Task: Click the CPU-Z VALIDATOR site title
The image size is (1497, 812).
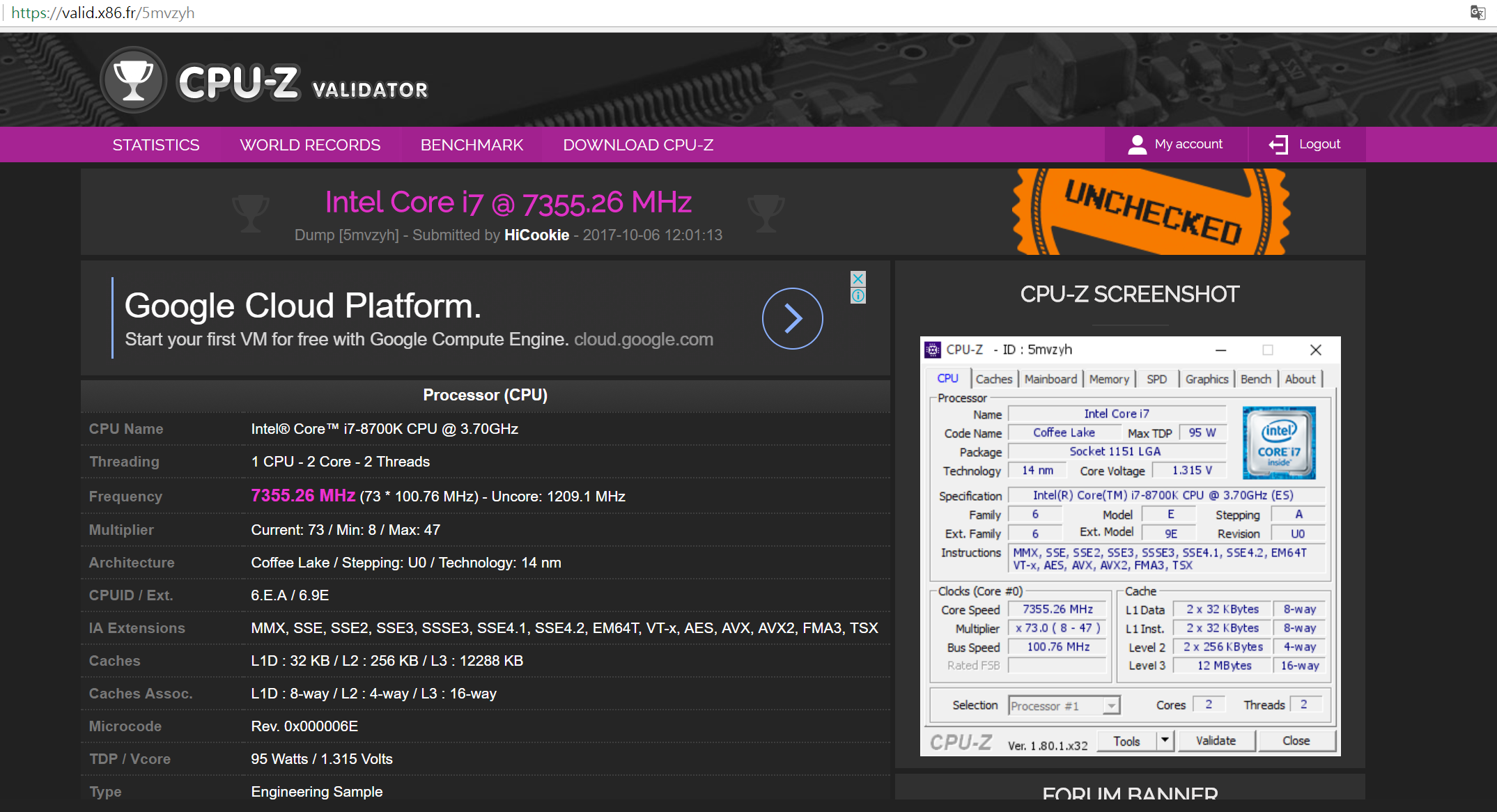Action: pos(304,84)
